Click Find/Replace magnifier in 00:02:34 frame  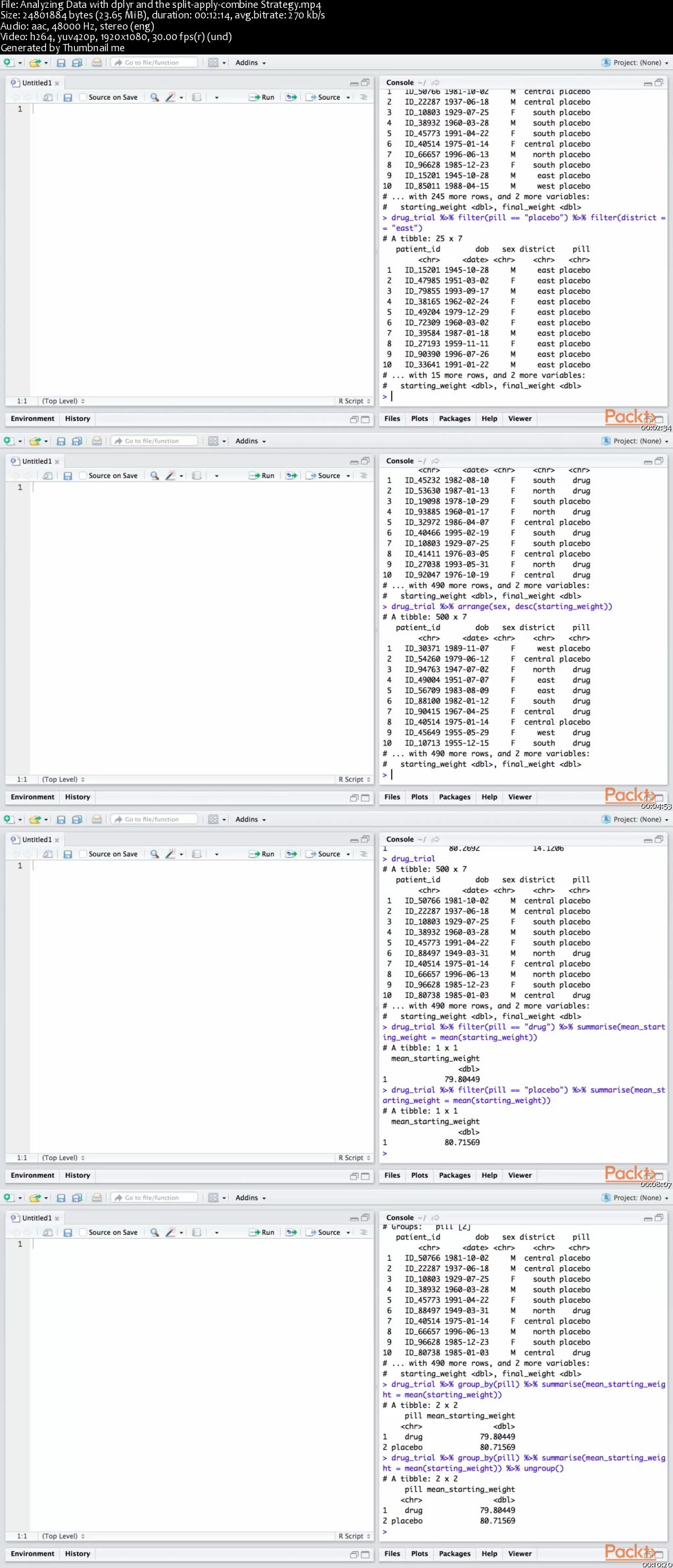click(x=154, y=97)
